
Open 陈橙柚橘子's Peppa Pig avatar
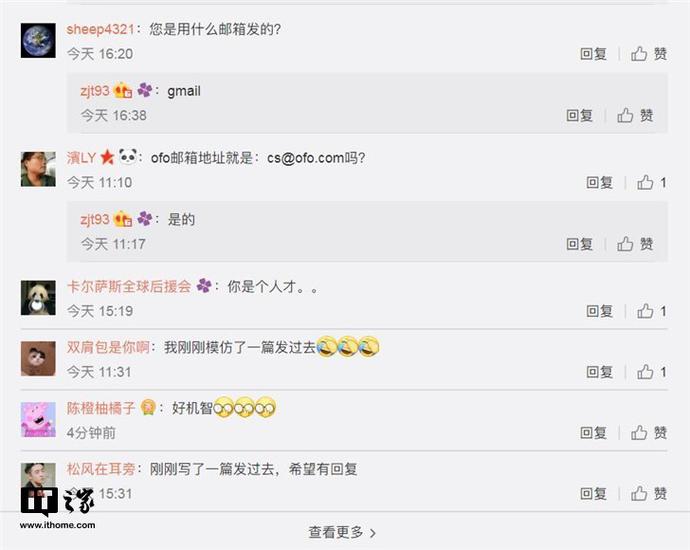pyautogui.click(x=38, y=419)
